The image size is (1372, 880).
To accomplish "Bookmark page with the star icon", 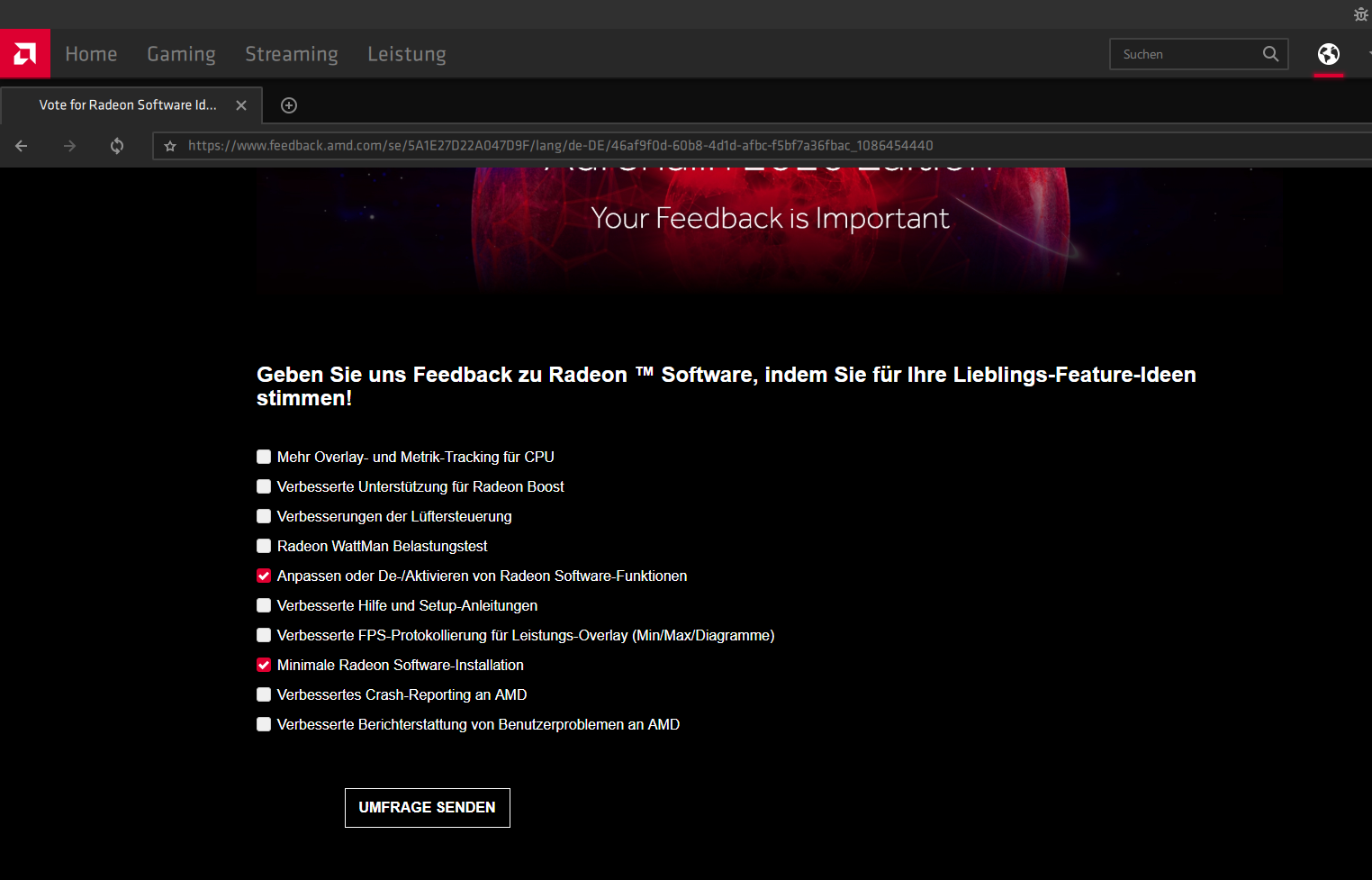I will [x=170, y=146].
